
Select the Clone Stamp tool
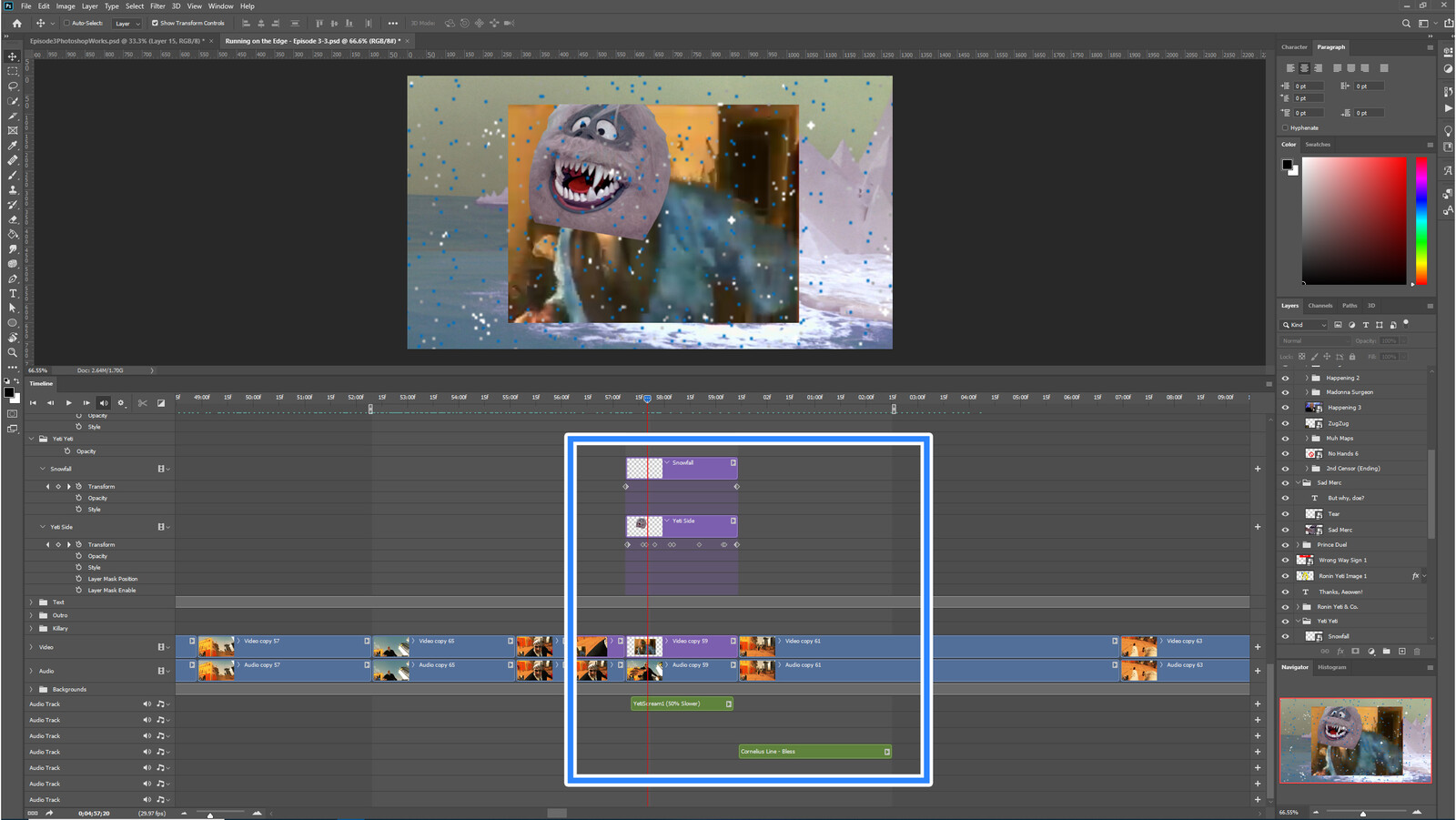click(x=13, y=189)
